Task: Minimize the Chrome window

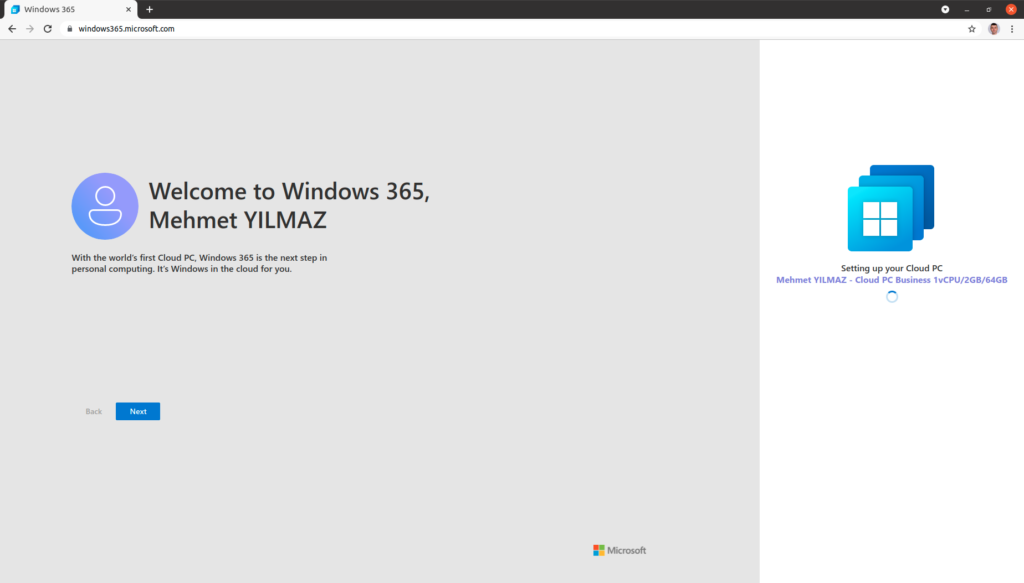Action: click(967, 9)
